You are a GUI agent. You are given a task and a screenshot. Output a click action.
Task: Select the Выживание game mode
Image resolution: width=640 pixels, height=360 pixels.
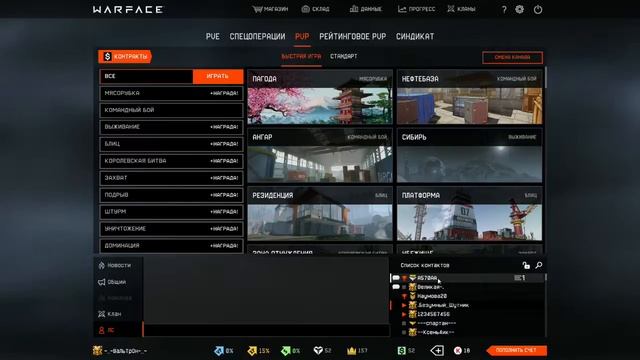pyautogui.click(x=171, y=127)
